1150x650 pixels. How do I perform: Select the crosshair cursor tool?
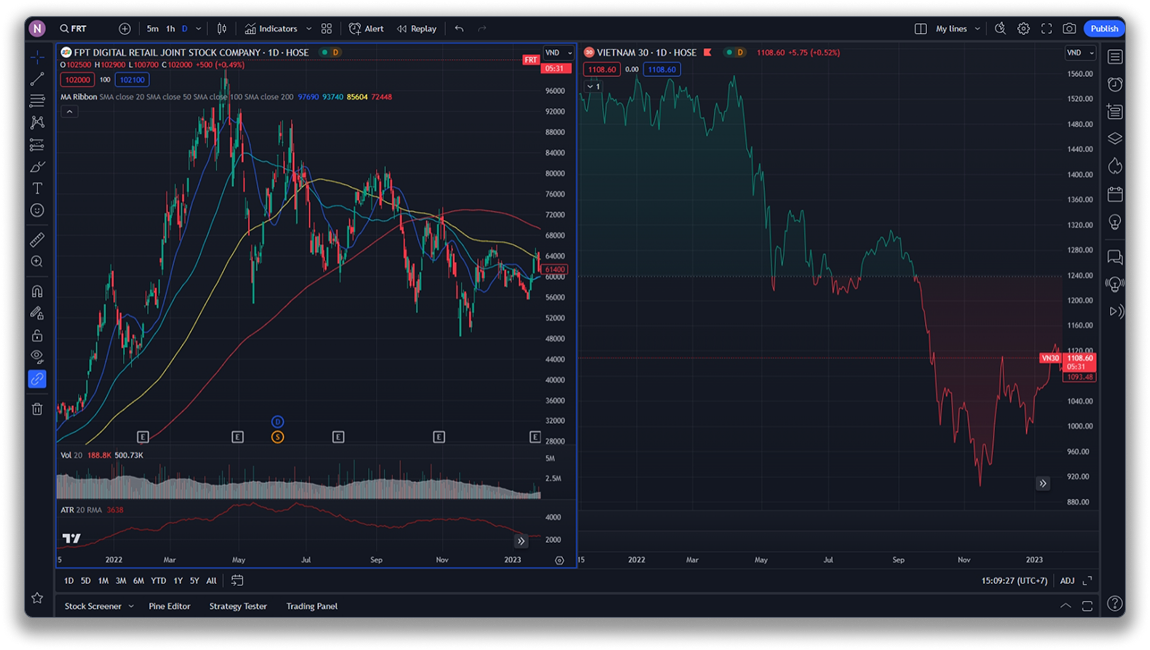point(37,56)
